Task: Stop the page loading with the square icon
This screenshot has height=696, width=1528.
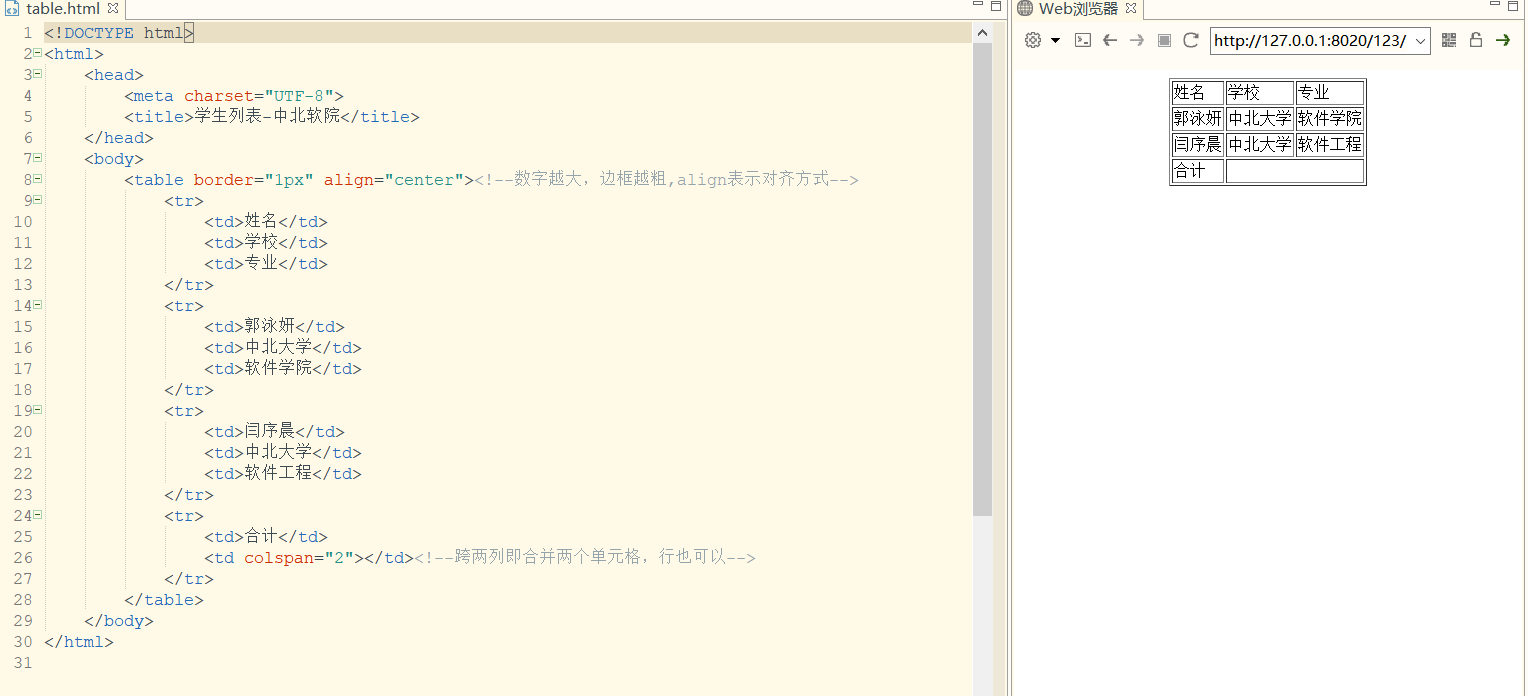Action: point(1163,40)
